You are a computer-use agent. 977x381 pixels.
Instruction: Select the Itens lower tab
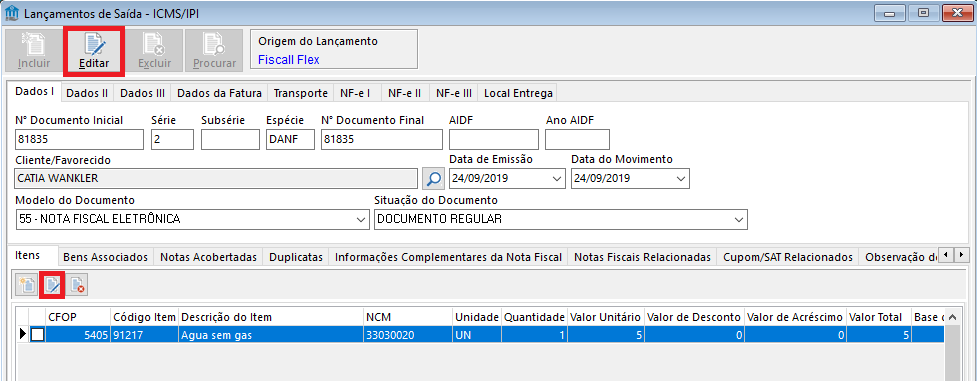coord(33,255)
